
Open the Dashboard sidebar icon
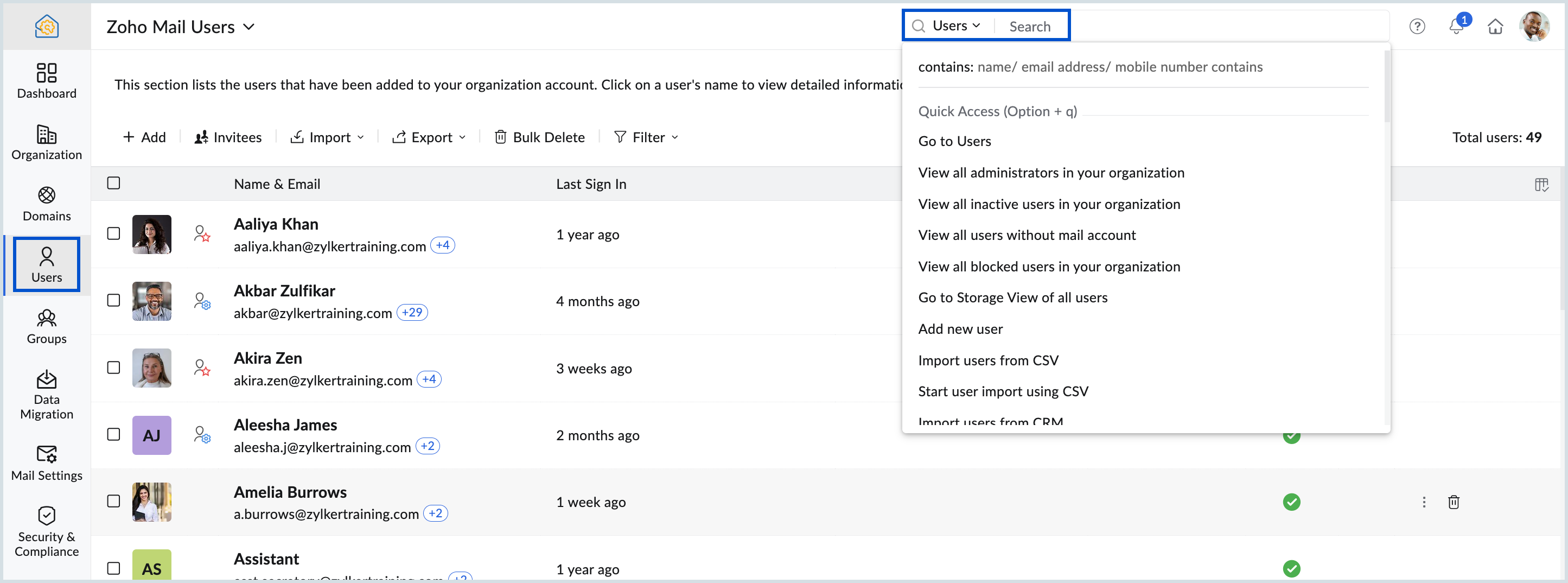[x=46, y=80]
